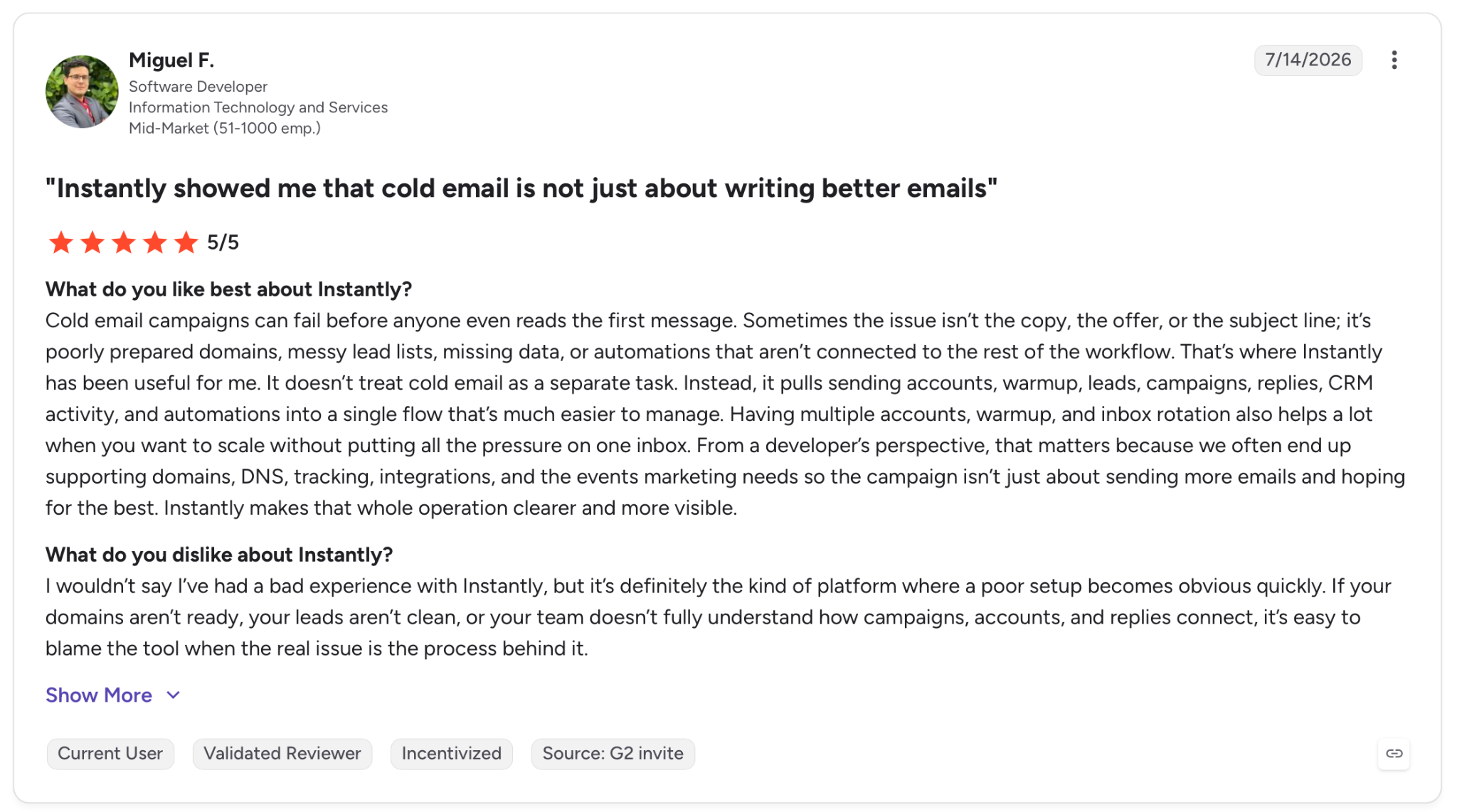Click the "What do you dislike about Instantly?" heading

click(x=219, y=555)
